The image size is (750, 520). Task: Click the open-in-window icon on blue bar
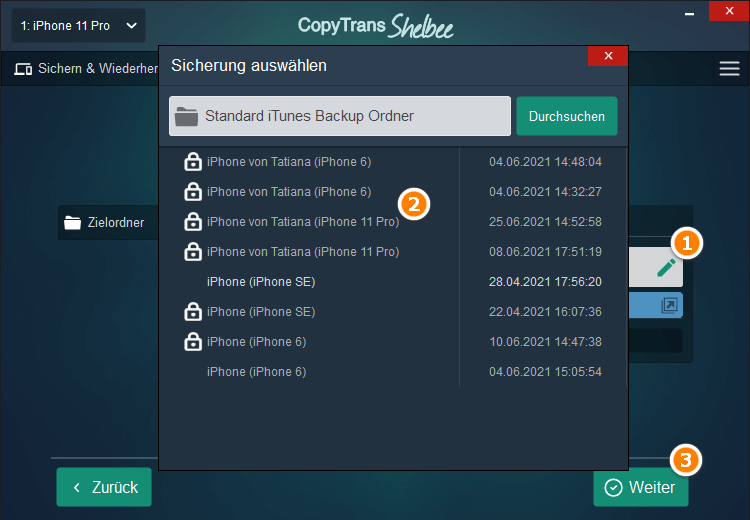[x=669, y=305]
